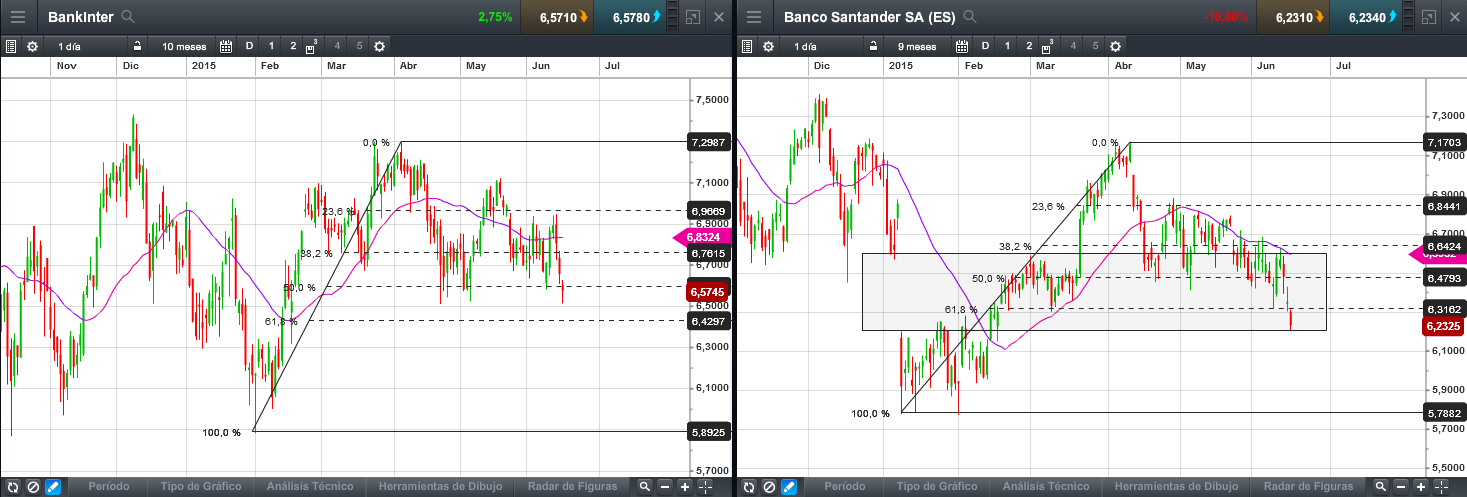Open chart settings gear left of BankInter's 1 día
The height and width of the screenshot is (497, 1467).
[x=32, y=46]
